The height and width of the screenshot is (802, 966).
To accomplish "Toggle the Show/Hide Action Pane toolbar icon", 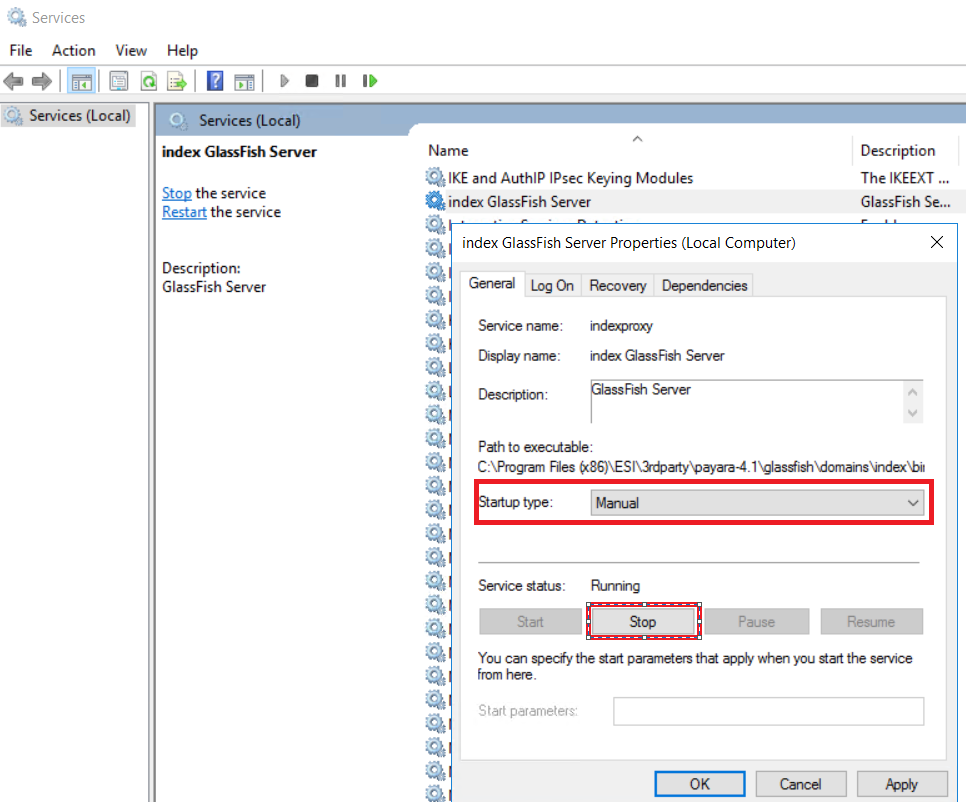I will (x=245, y=81).
